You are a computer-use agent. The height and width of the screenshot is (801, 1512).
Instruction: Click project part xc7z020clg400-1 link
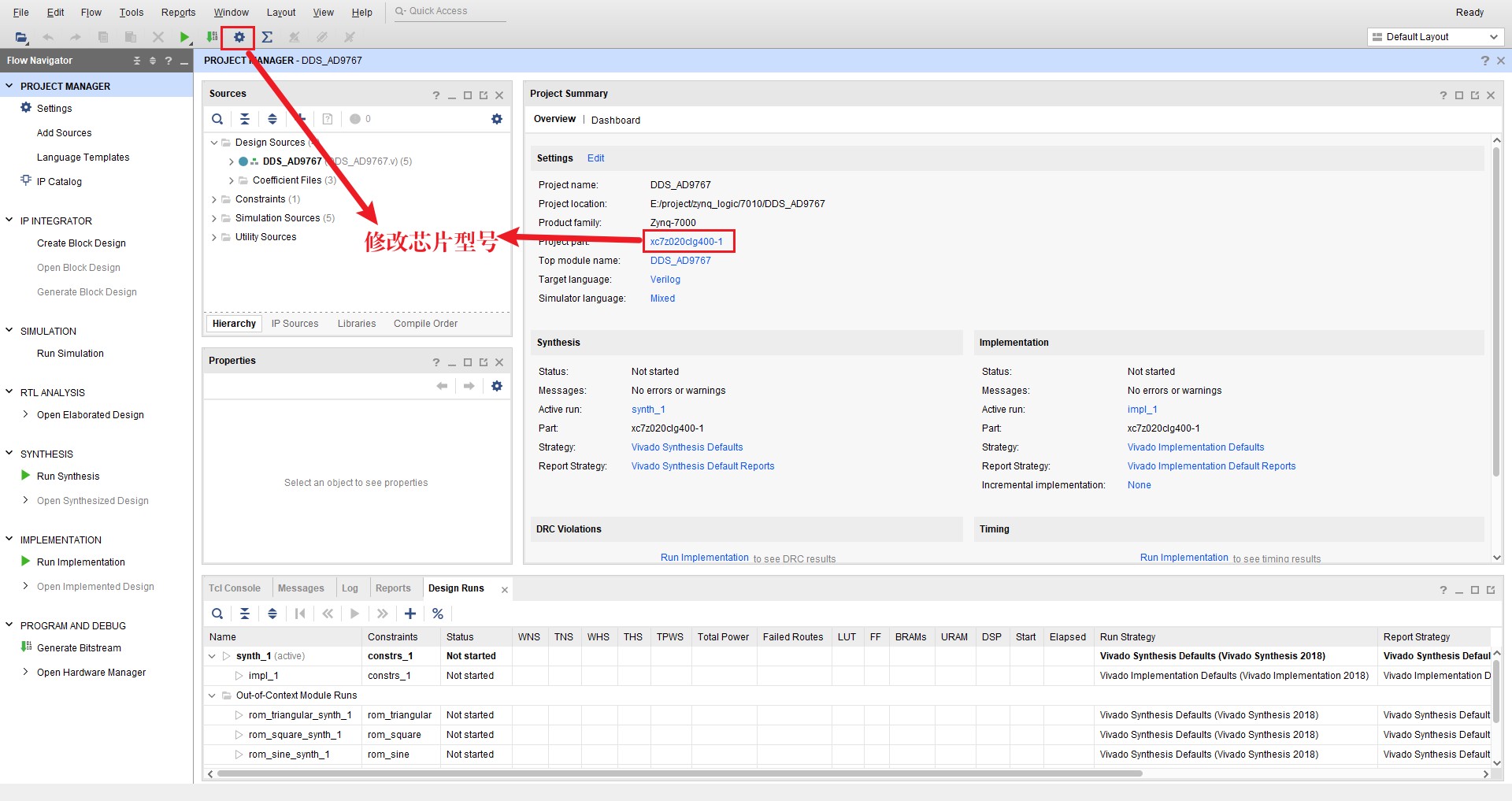coord(687,242)
